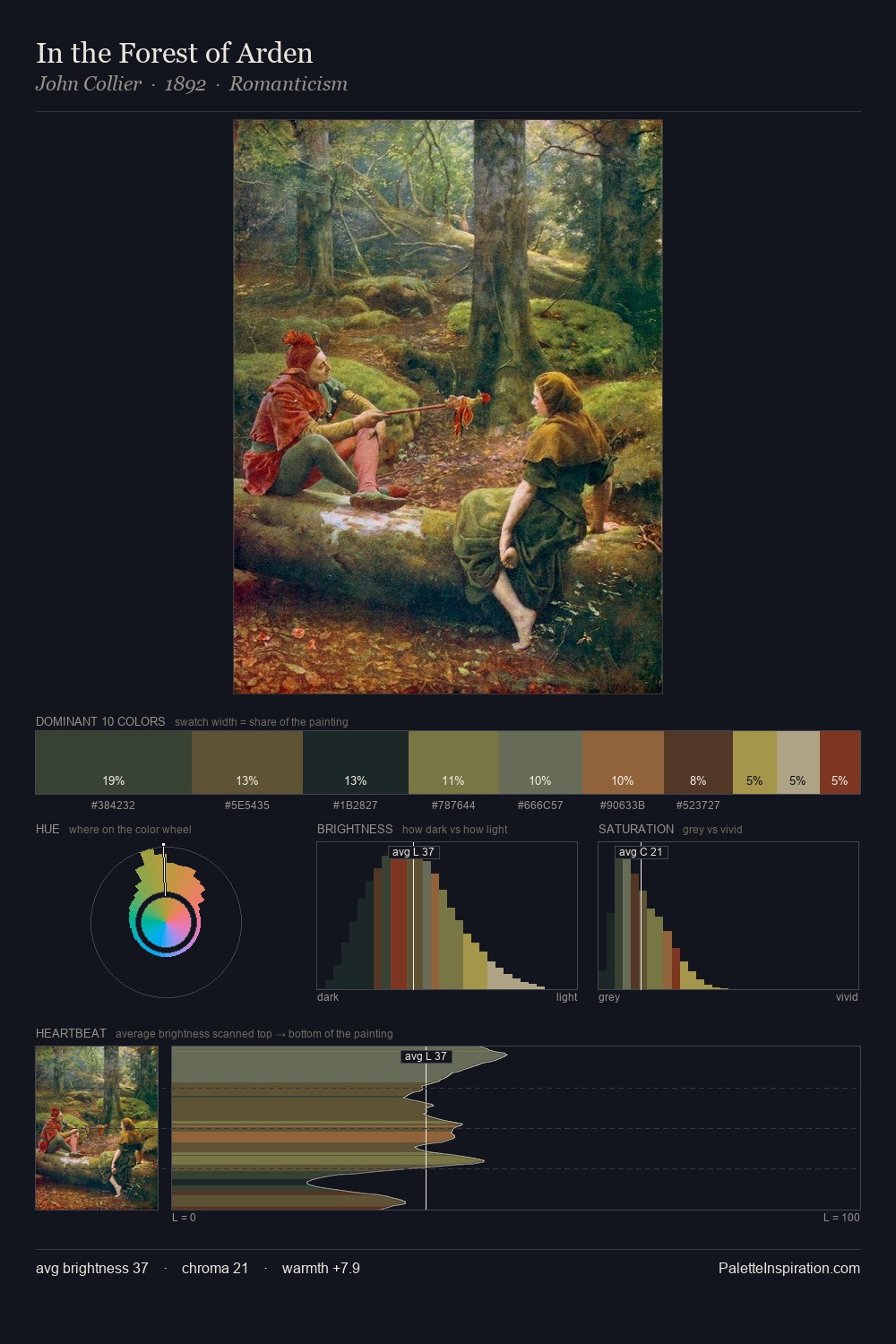Click 'where on the color wheel' caption
Viewport: 896px width, 1344px height.
tap(130, 830)
